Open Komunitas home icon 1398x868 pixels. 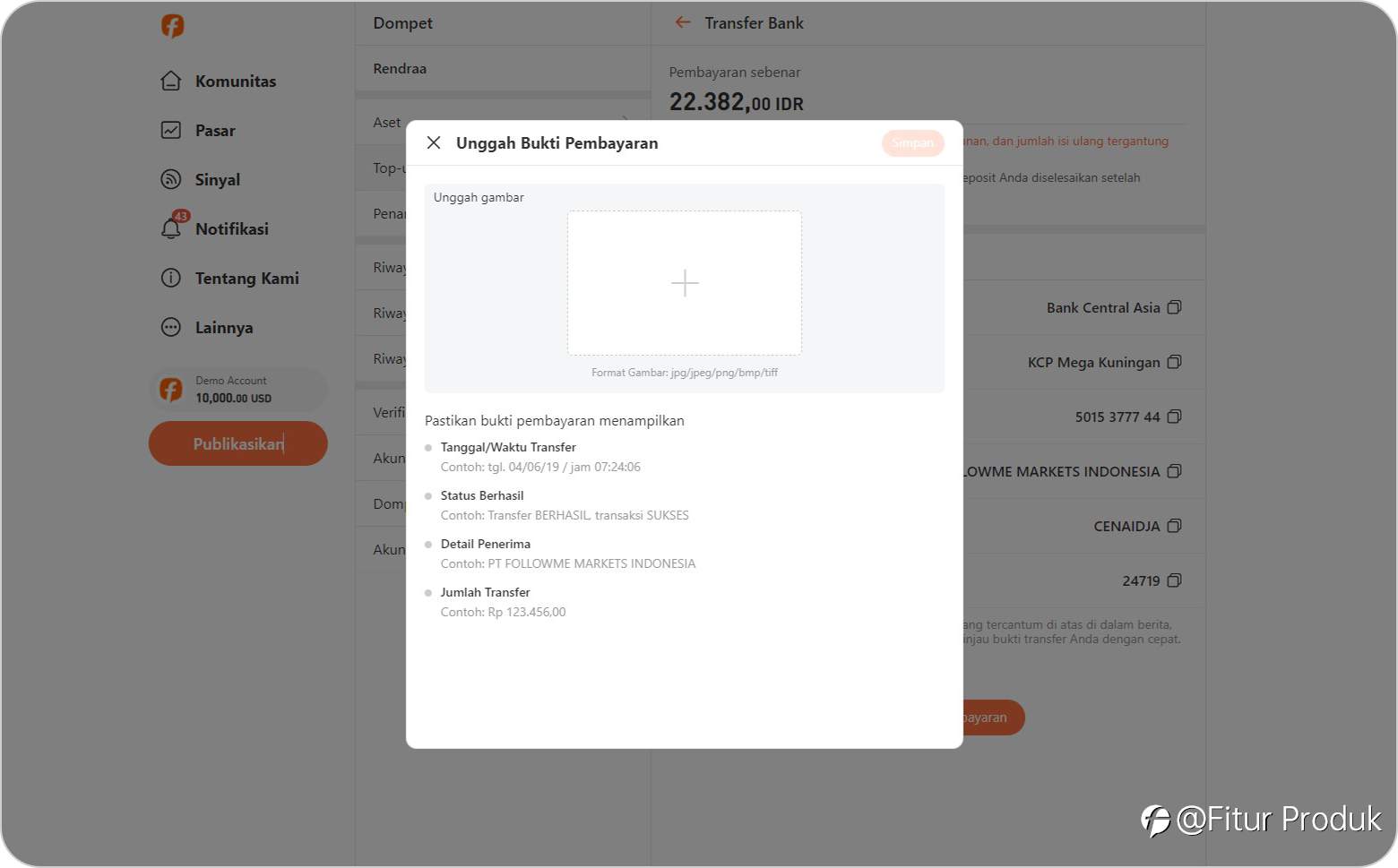pyautogui.click(x=170, y=81)
